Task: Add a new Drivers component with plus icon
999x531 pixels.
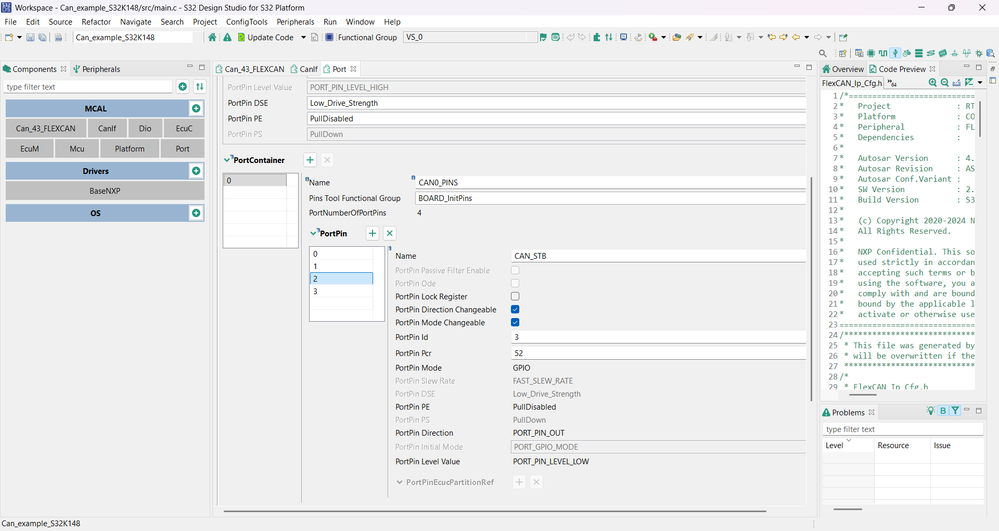Action: click(x=196, y=171)
